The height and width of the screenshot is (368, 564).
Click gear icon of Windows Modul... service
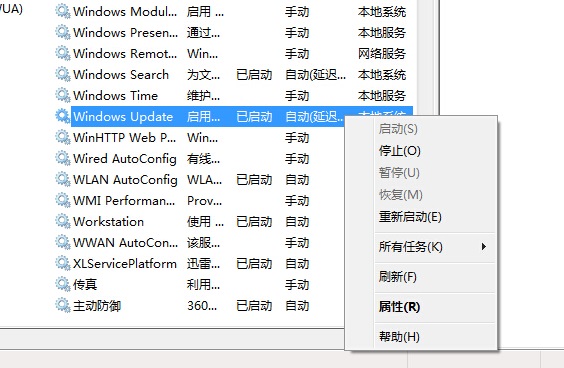[x=63, y=12]
